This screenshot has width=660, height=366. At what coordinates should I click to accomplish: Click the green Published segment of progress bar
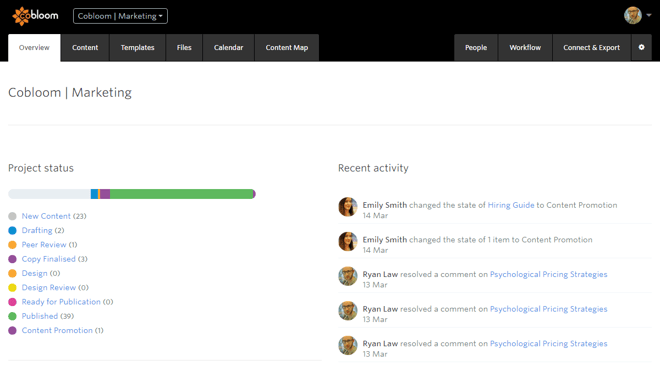coord(181,194)
